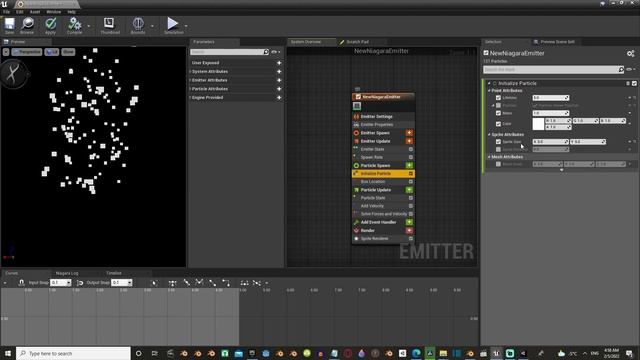The image size is (640, 360).
Task: Open the Asset menu
Action: tap(35, 12)
